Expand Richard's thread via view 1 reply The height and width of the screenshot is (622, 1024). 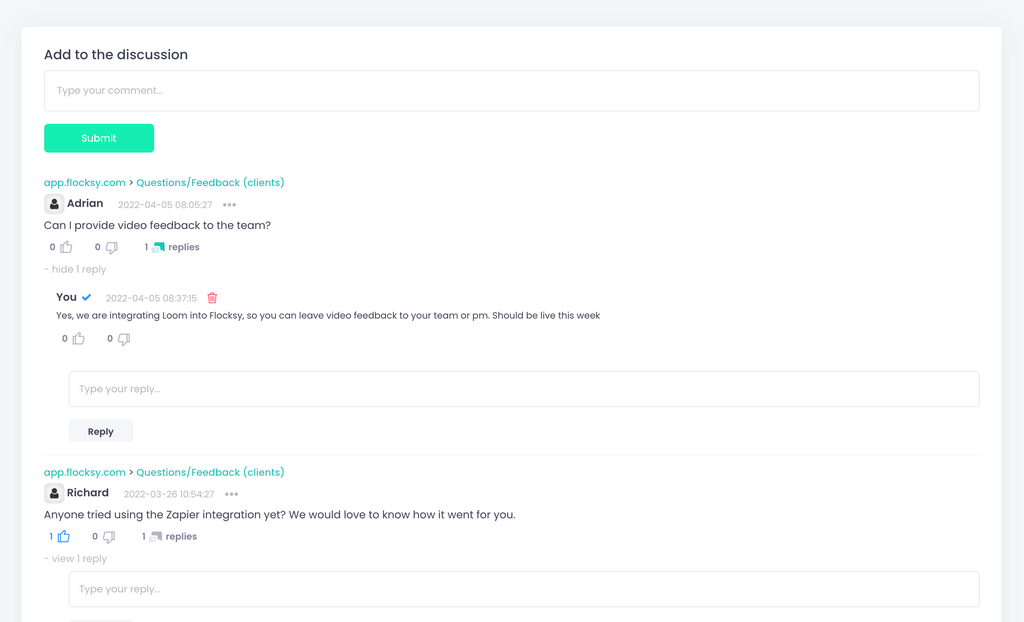pyautogui.click(x=76, y=559)
